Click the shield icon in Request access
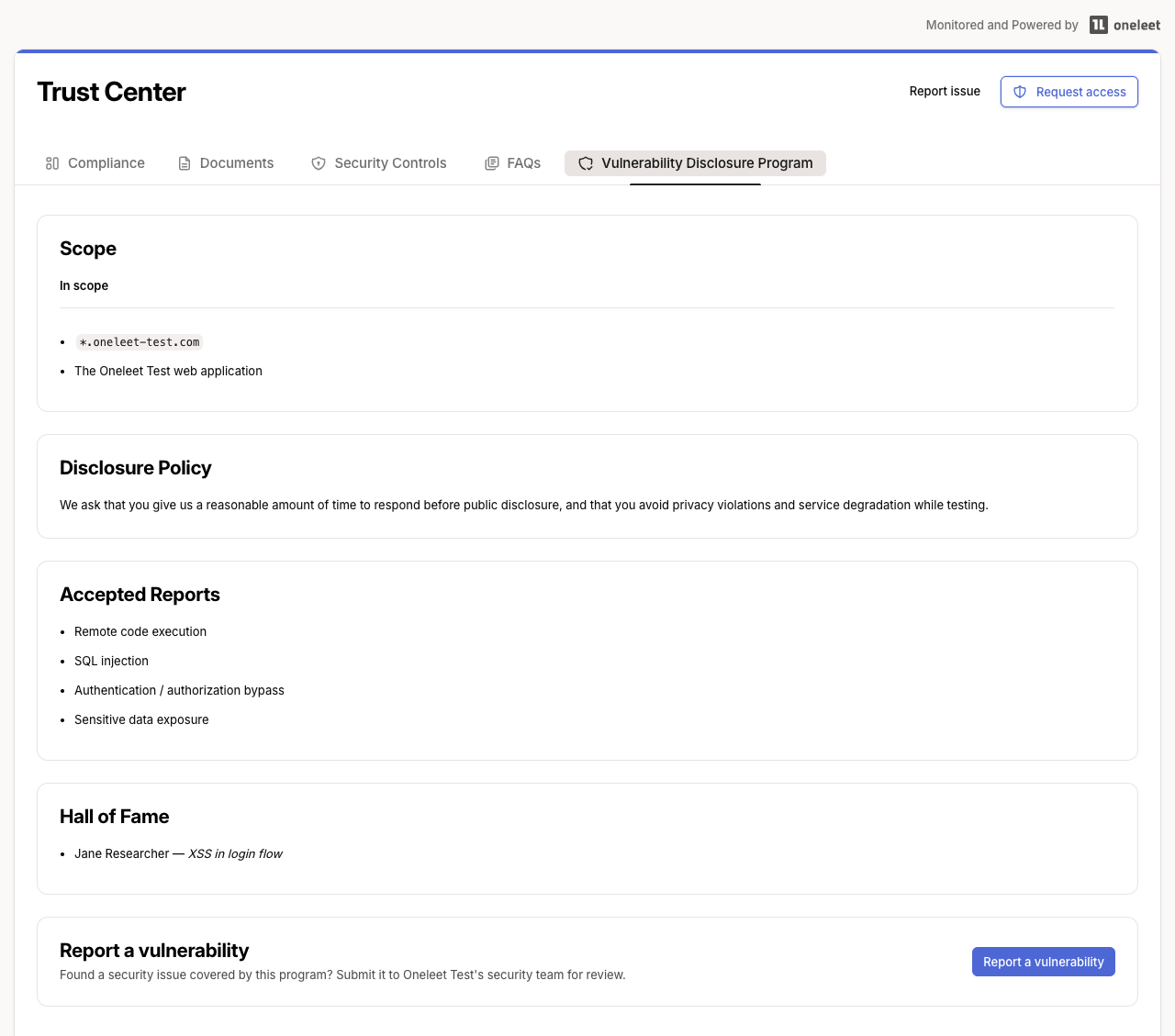The image size is (1175, 1036). coord(1020,92)
